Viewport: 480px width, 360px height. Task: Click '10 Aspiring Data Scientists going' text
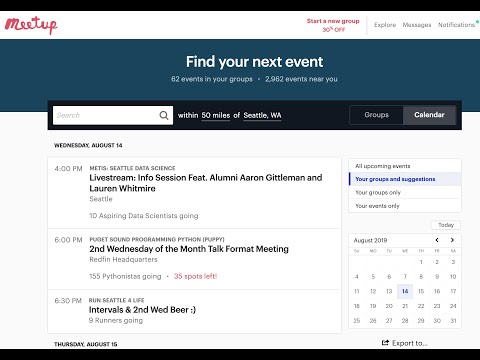coord(144,216)
